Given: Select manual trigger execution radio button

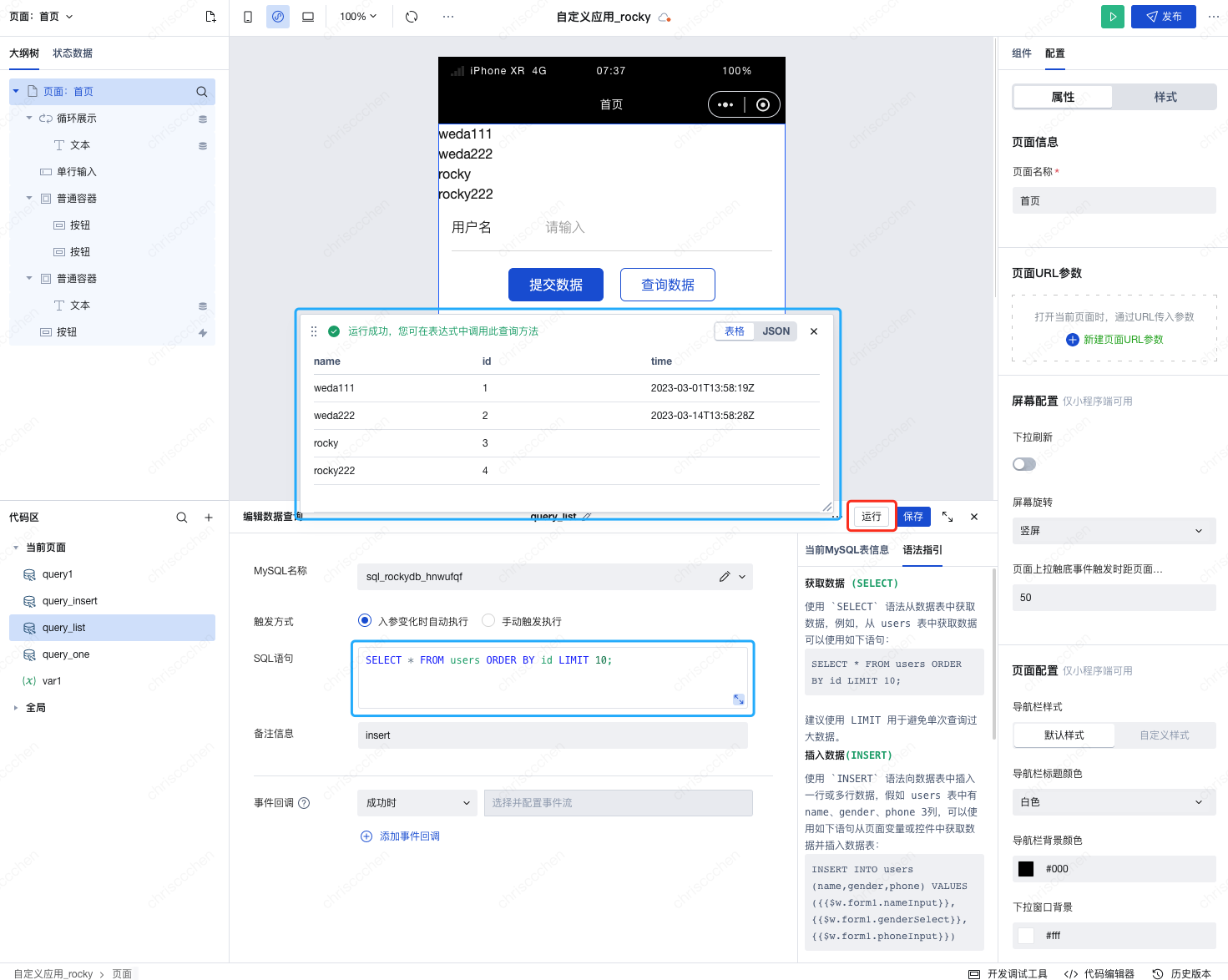Looking at the screenshot, I should click(x=488, y=621).
